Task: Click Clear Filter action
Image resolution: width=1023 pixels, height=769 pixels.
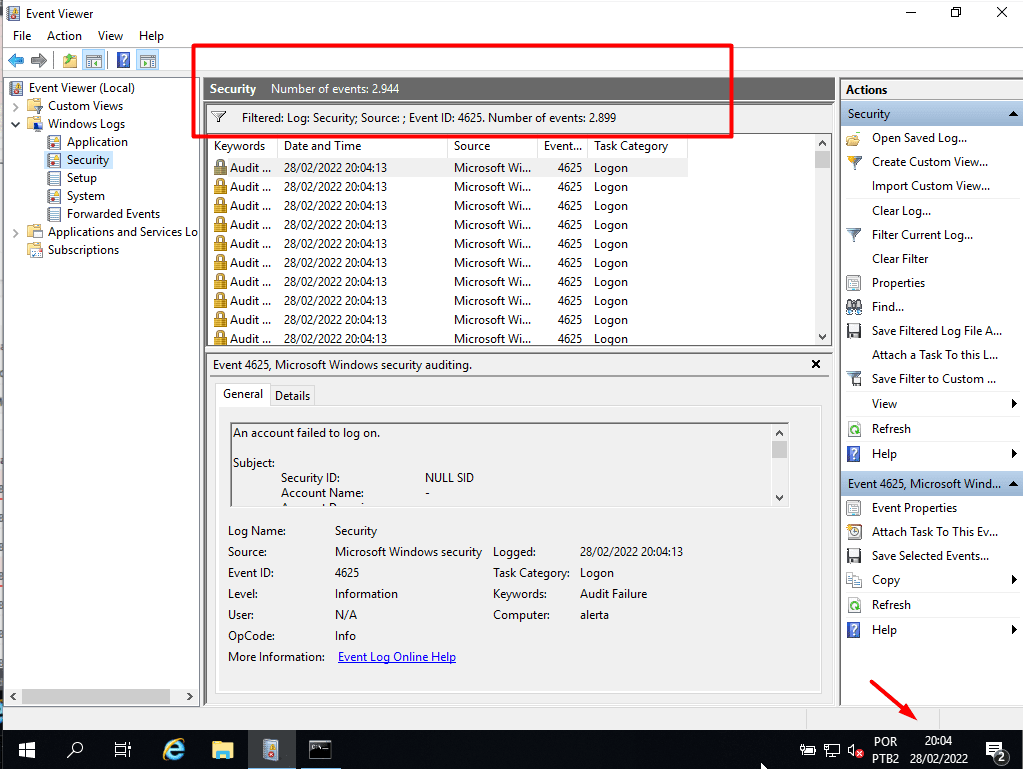Action: tap(900, 259)
